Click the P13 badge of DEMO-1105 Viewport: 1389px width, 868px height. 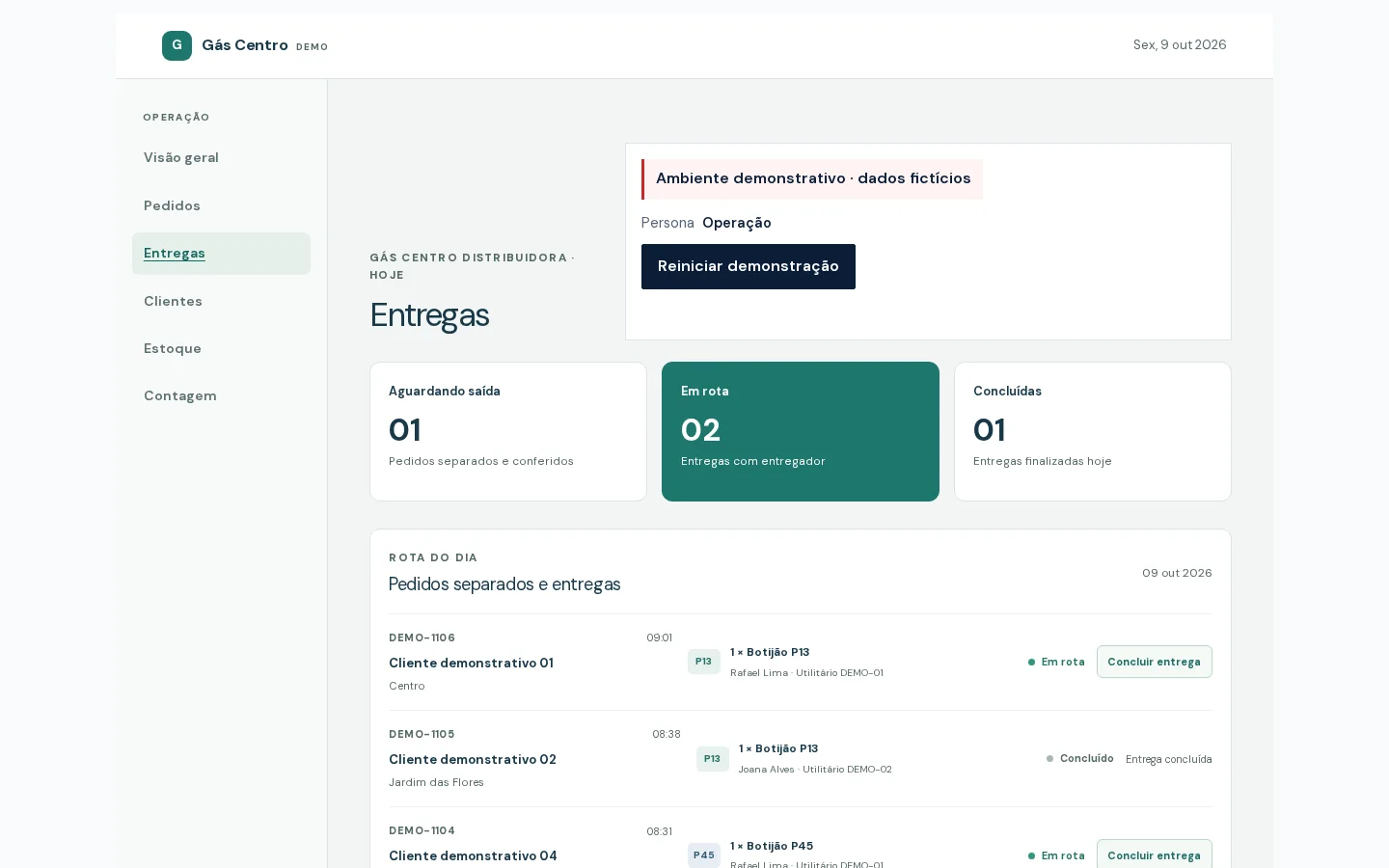pos(712,759)
